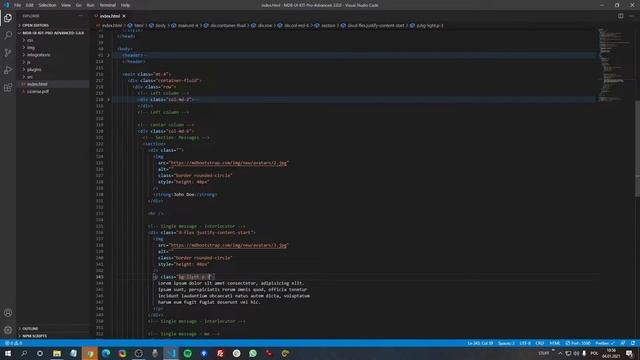Image resolution: width=640 pixels, height=360 pixels.
Task: Open the Go menu
Action: tap(79, 5)
